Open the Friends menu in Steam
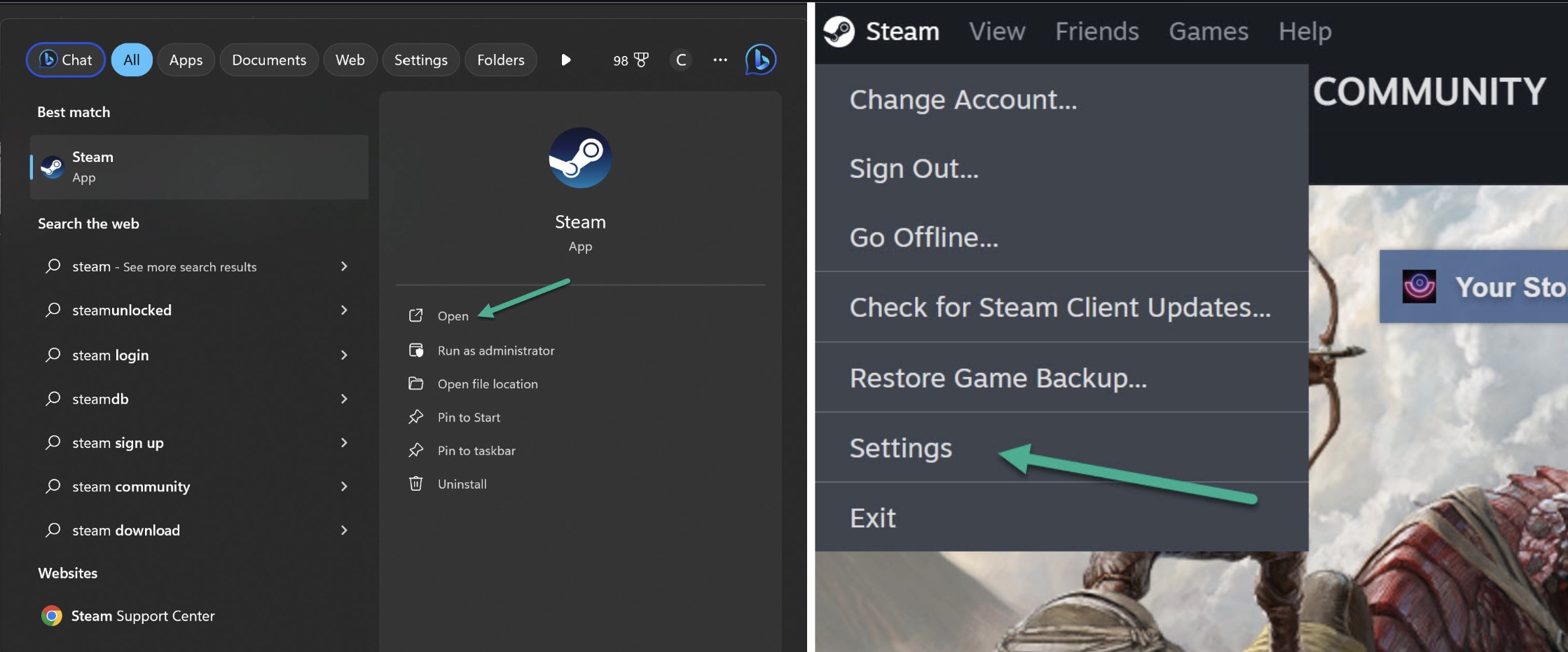 tap(1097, 32)
